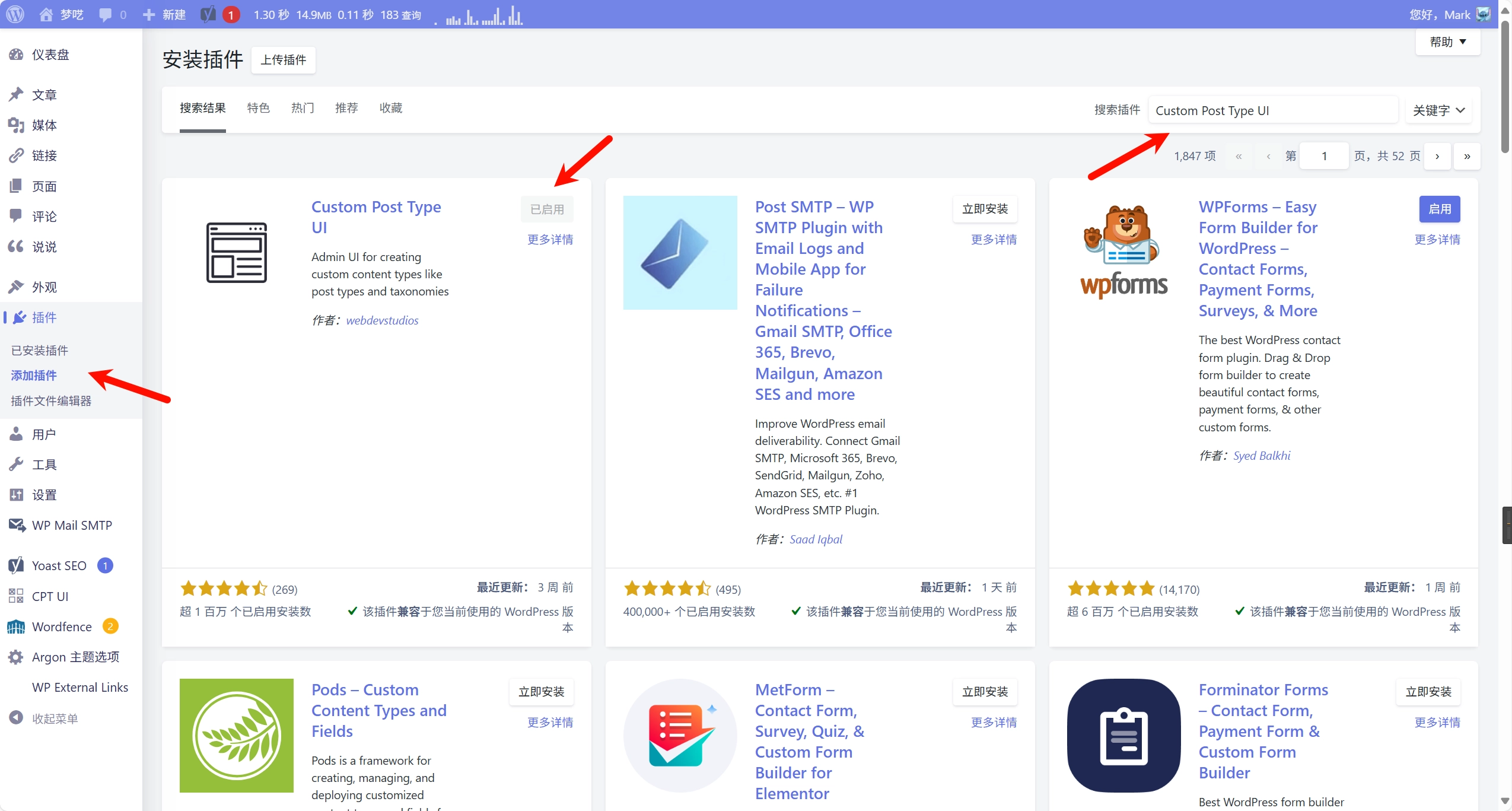Click the collapse menu arrow icon

tap(16, 718)
